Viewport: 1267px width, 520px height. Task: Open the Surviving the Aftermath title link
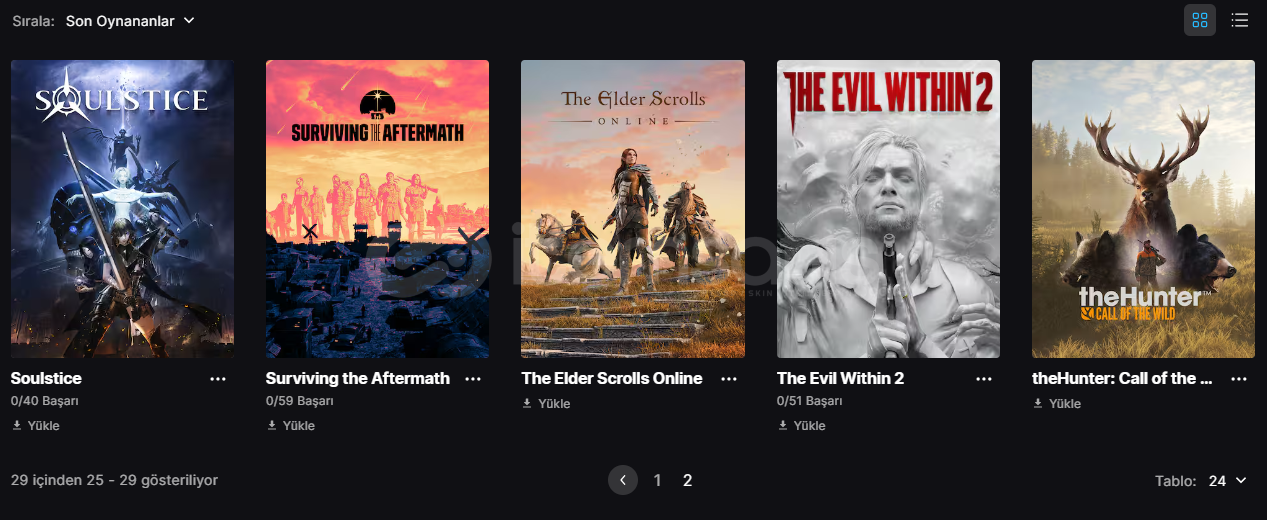tap(358, 378)
